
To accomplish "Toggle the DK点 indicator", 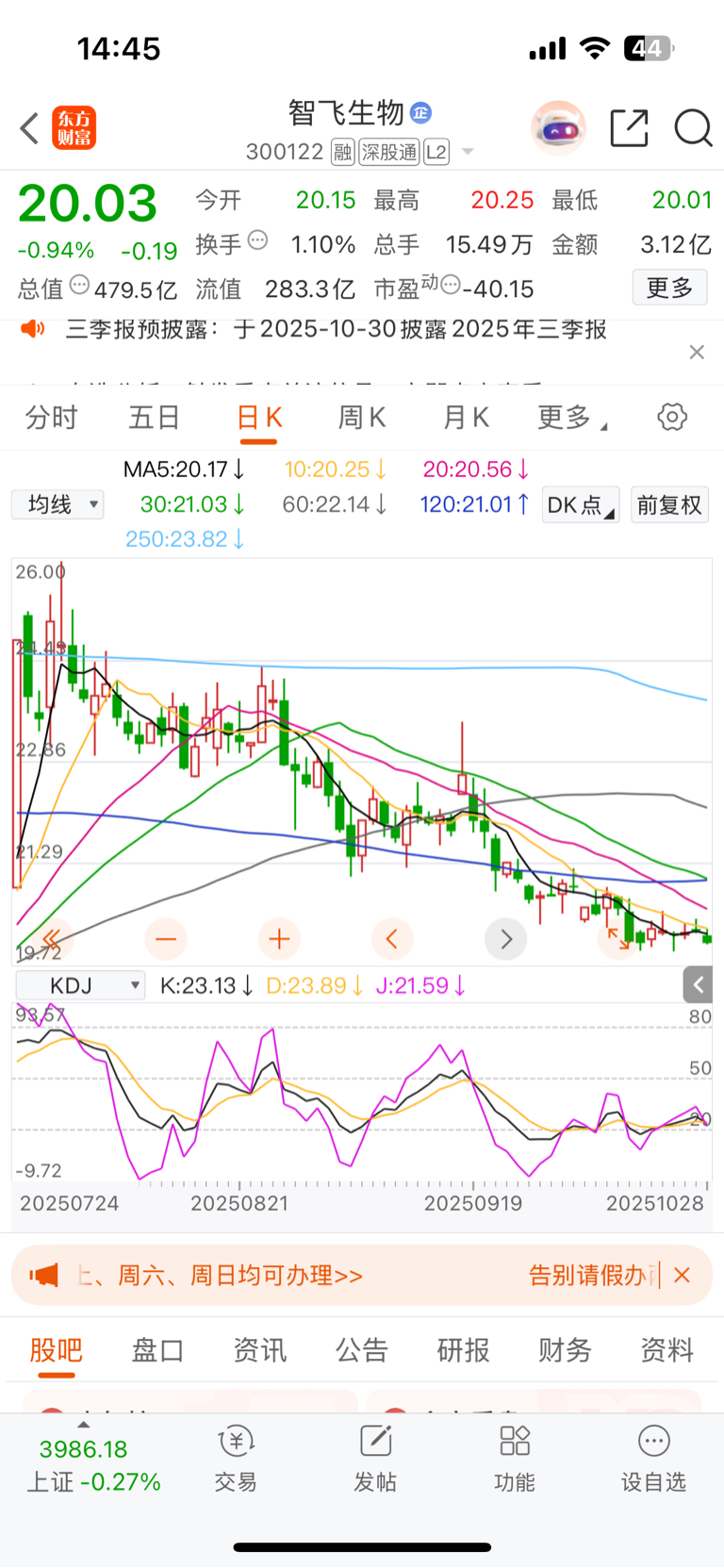I will coord(581,504).
